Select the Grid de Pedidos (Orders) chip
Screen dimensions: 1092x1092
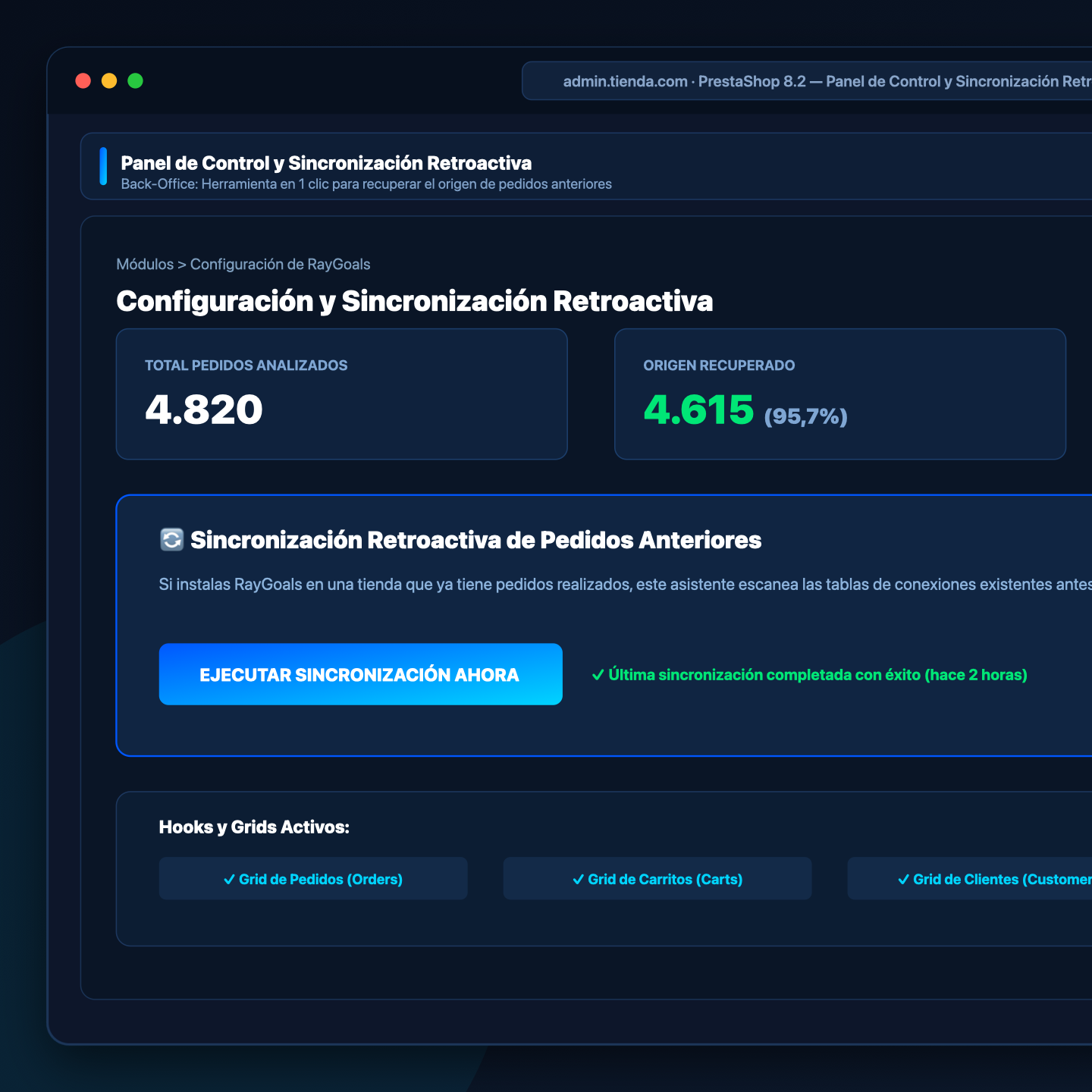click(x=313, y=879)
